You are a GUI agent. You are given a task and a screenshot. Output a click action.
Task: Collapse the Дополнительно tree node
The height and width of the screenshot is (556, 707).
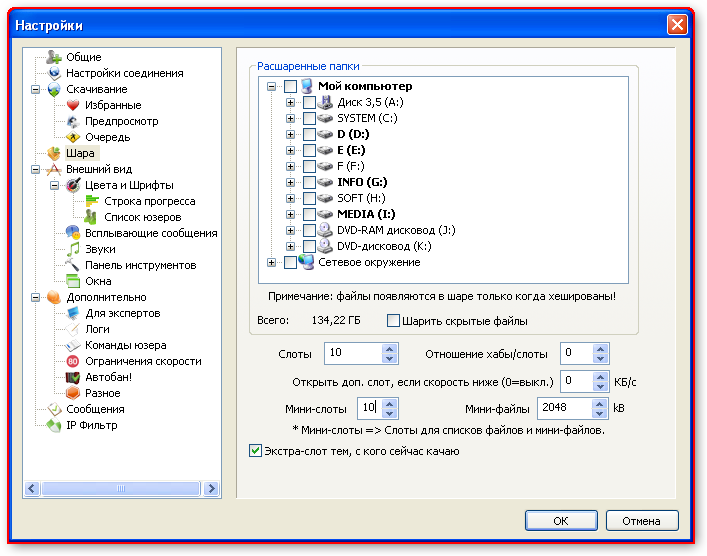pyautogui.click(x=36, y=297)
